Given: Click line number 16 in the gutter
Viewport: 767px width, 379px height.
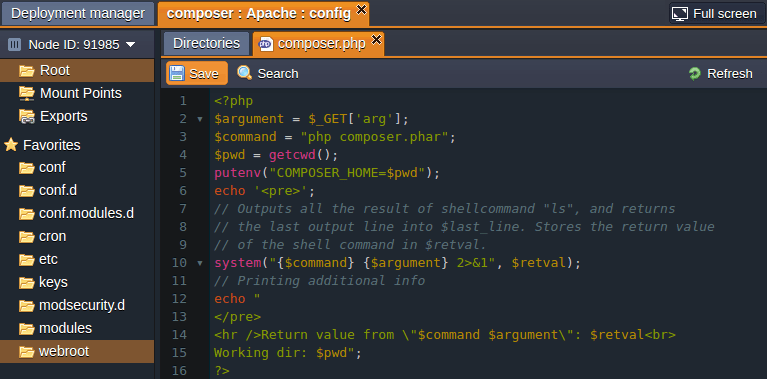Looking at the screenshot, I should coord(180,371).
